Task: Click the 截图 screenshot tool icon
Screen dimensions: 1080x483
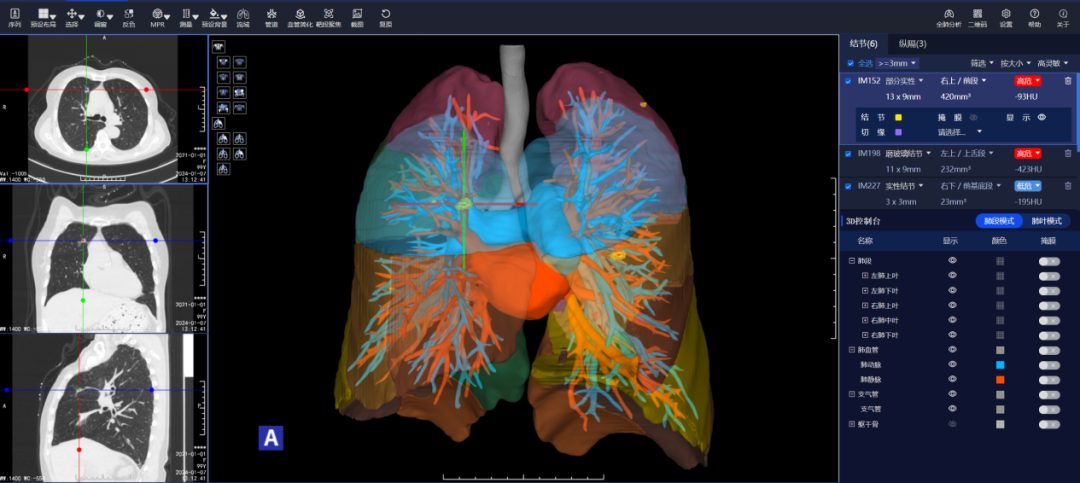Action: [357, 14]
